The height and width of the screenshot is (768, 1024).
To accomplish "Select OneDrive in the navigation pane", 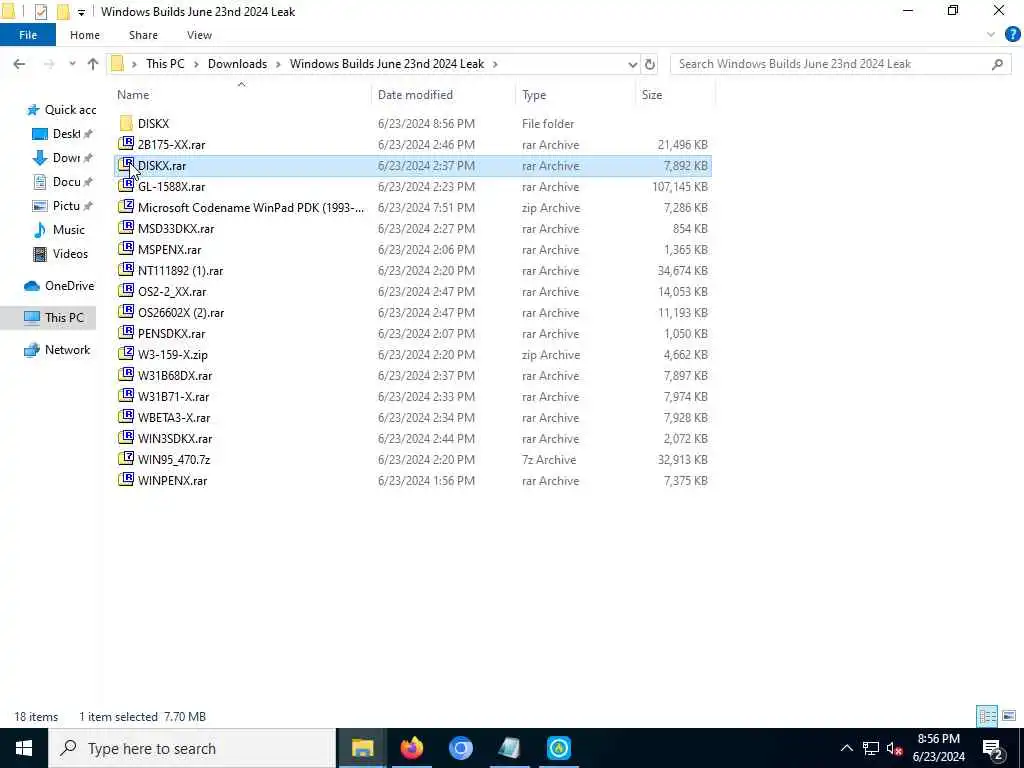I will click(x=59, y=285).
